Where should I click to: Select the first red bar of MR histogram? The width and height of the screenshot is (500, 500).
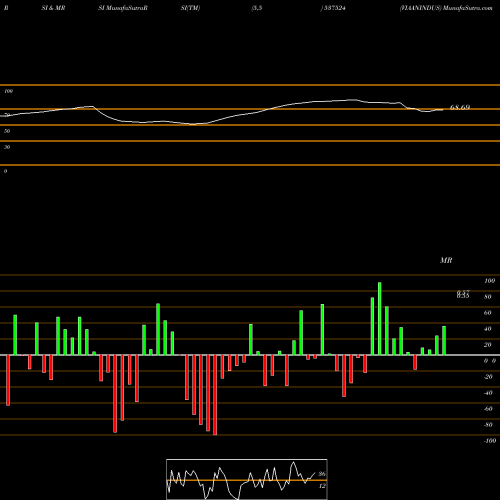click(8, 380)
